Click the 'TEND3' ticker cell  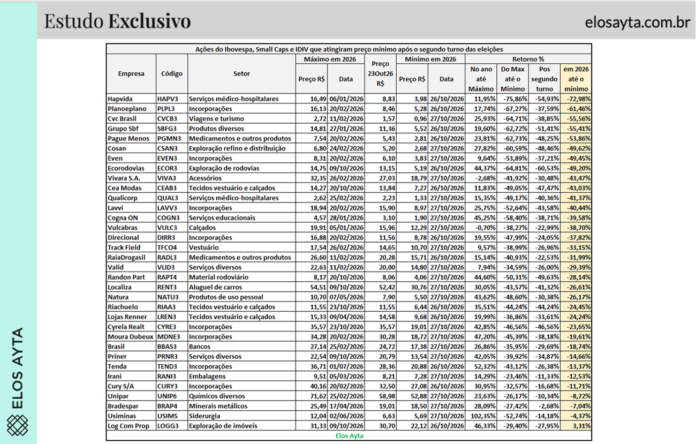172,366
